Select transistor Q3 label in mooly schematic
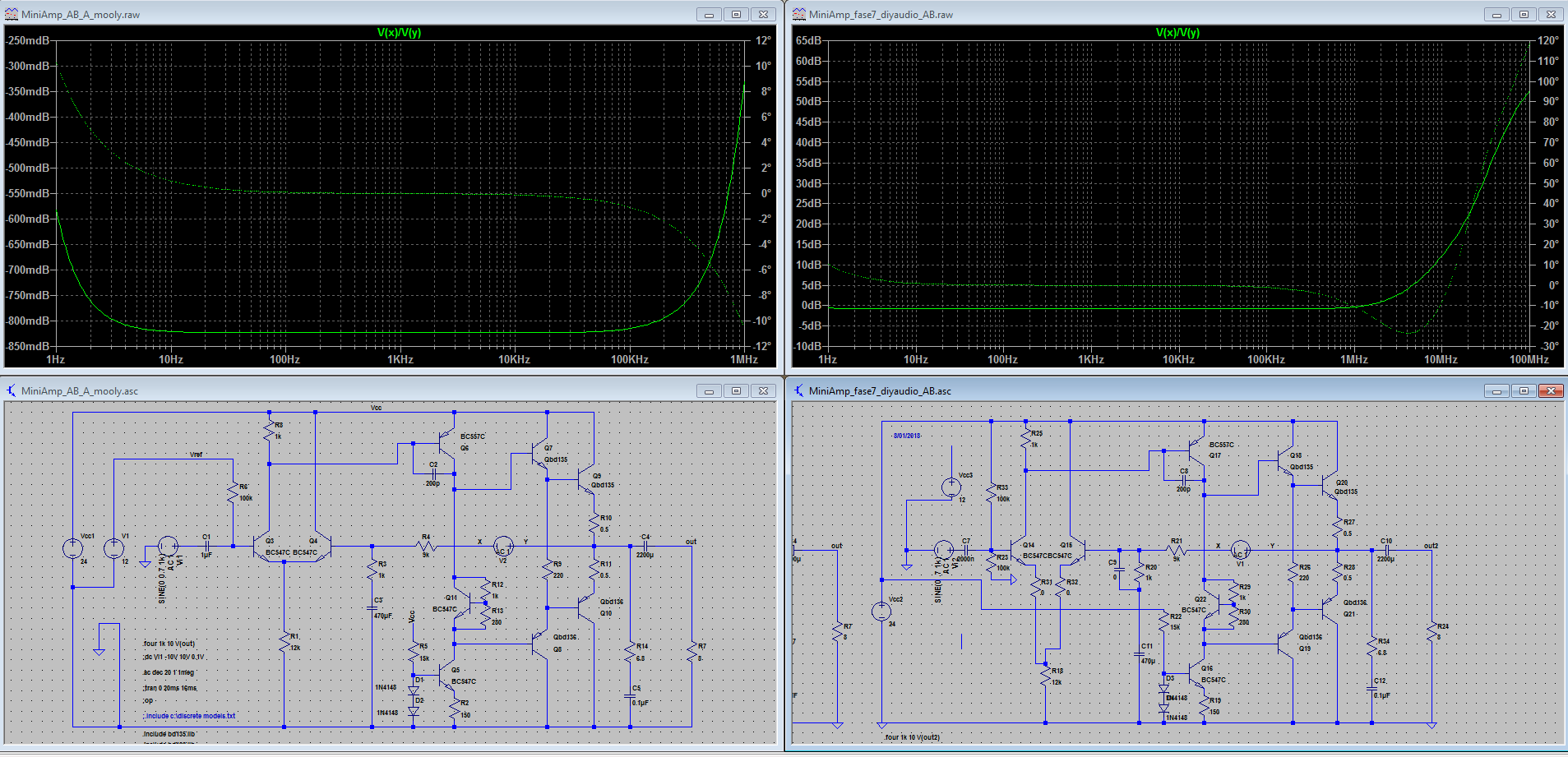 [x=270, y=541]
